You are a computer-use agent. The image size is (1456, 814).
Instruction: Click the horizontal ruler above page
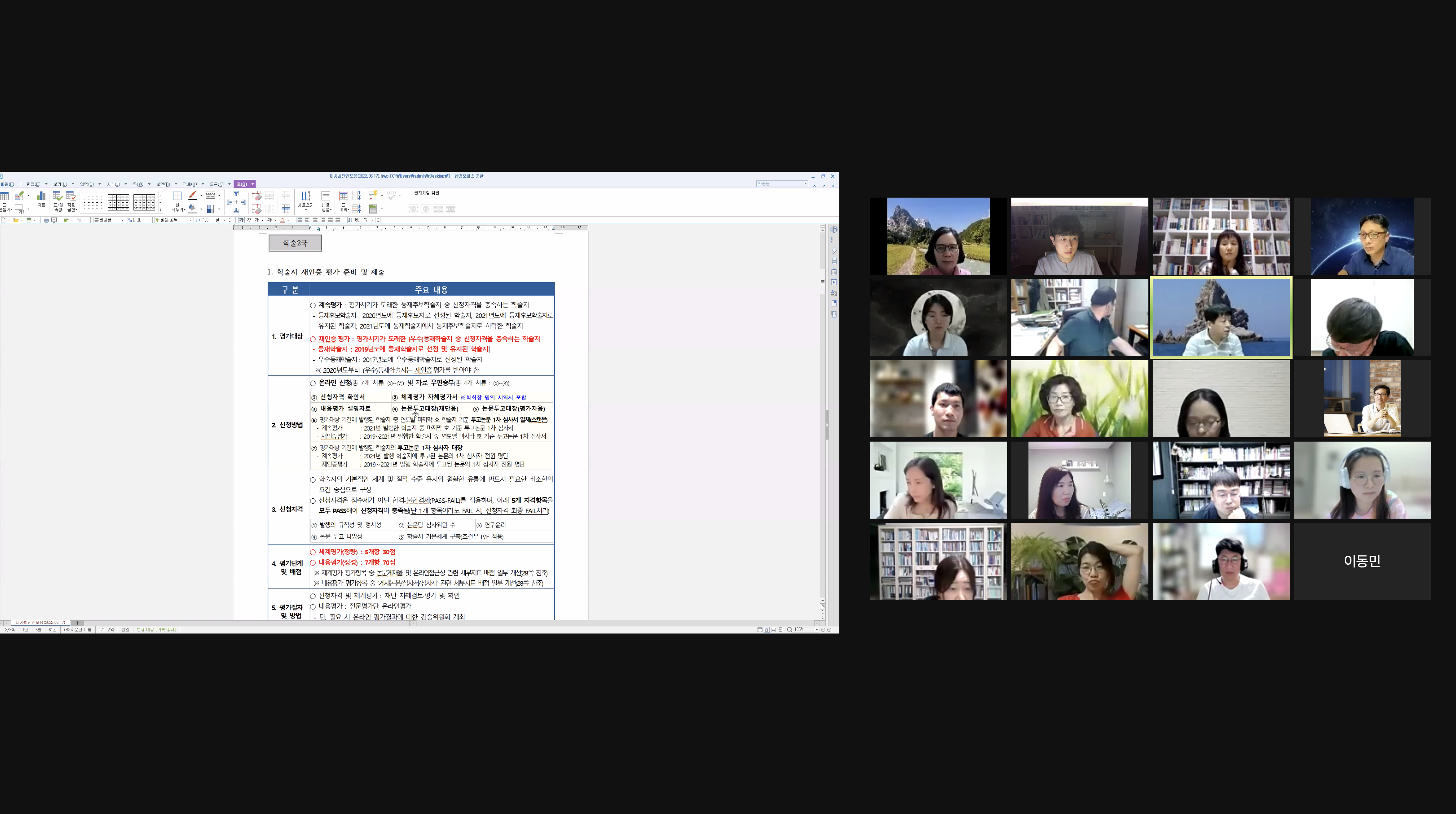tap(411, 228)
